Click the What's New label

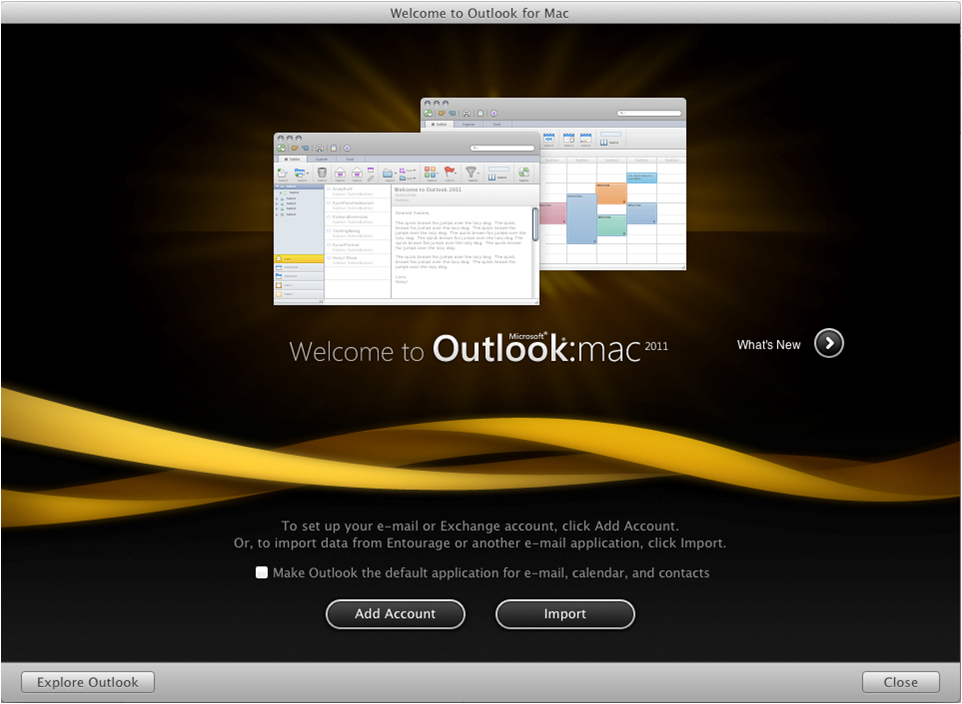[x=768, y=345]
